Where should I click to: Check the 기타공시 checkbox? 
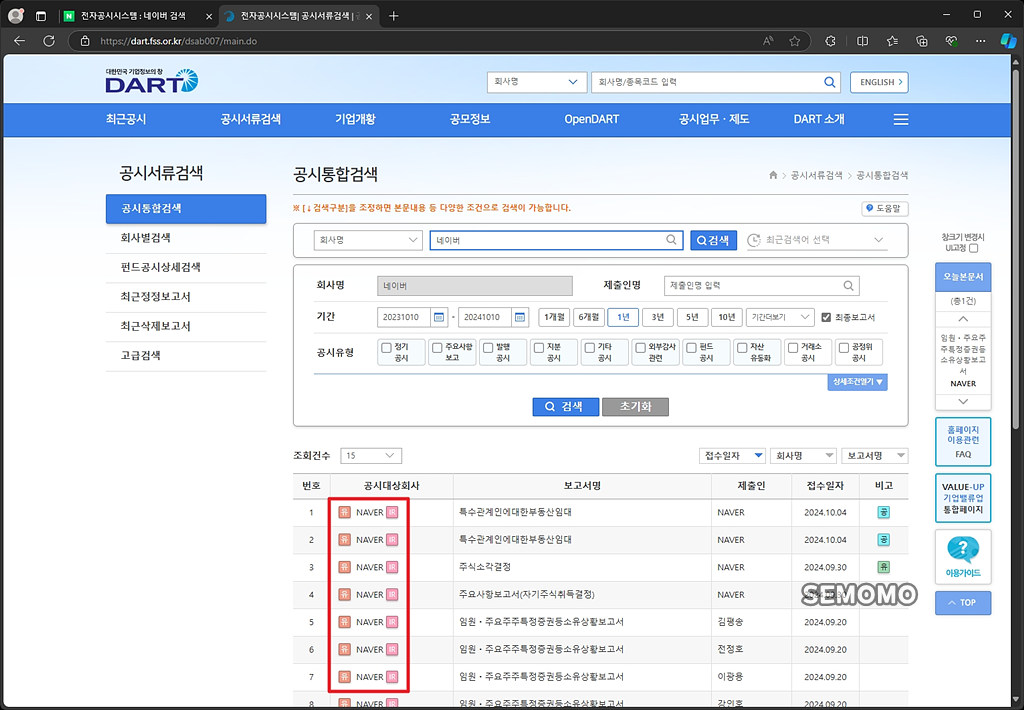coord(590,348)
